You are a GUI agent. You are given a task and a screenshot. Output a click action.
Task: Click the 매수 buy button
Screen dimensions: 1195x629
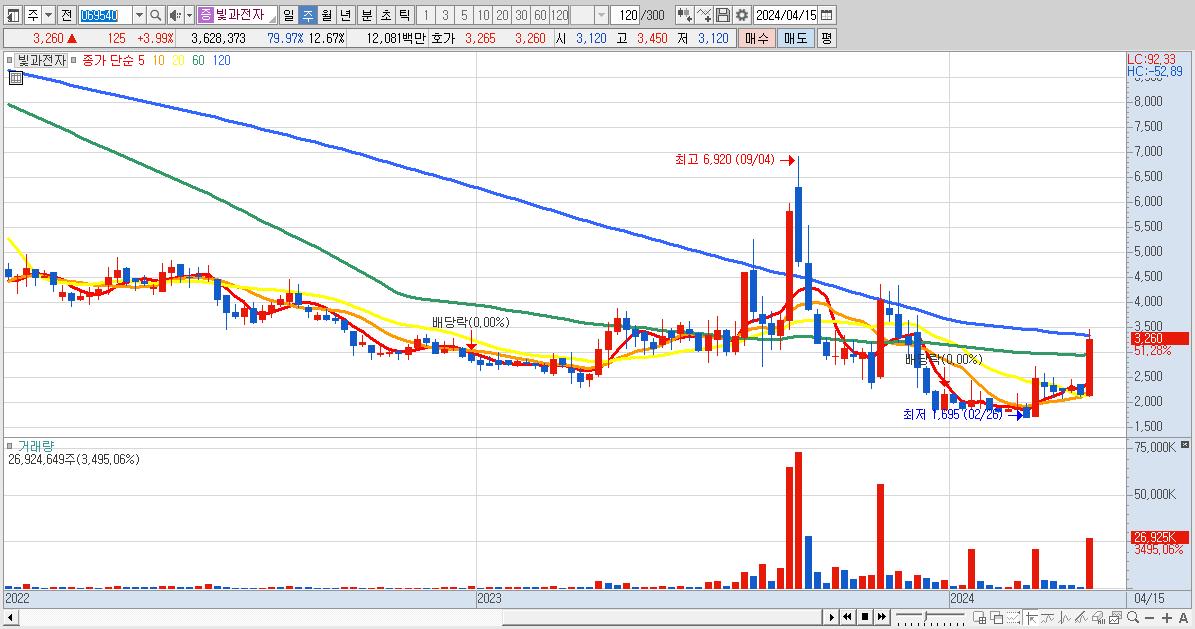coord(757,38)
